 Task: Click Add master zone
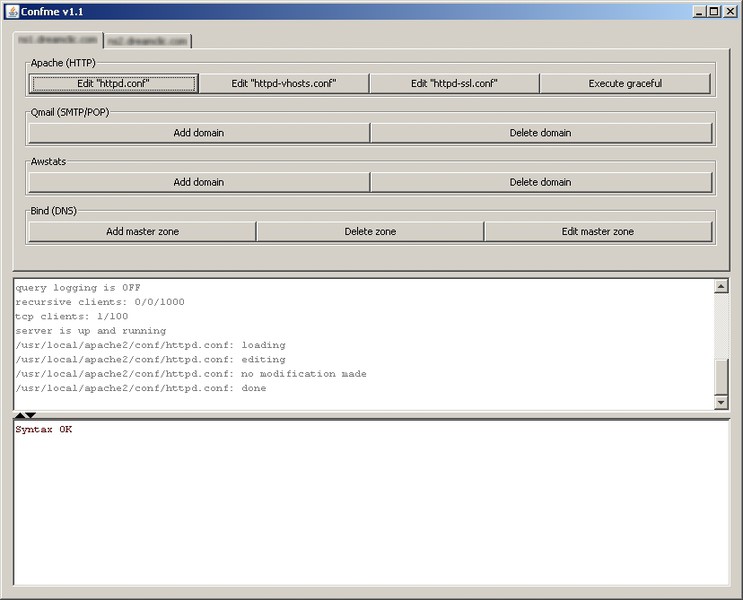point(143,231)
